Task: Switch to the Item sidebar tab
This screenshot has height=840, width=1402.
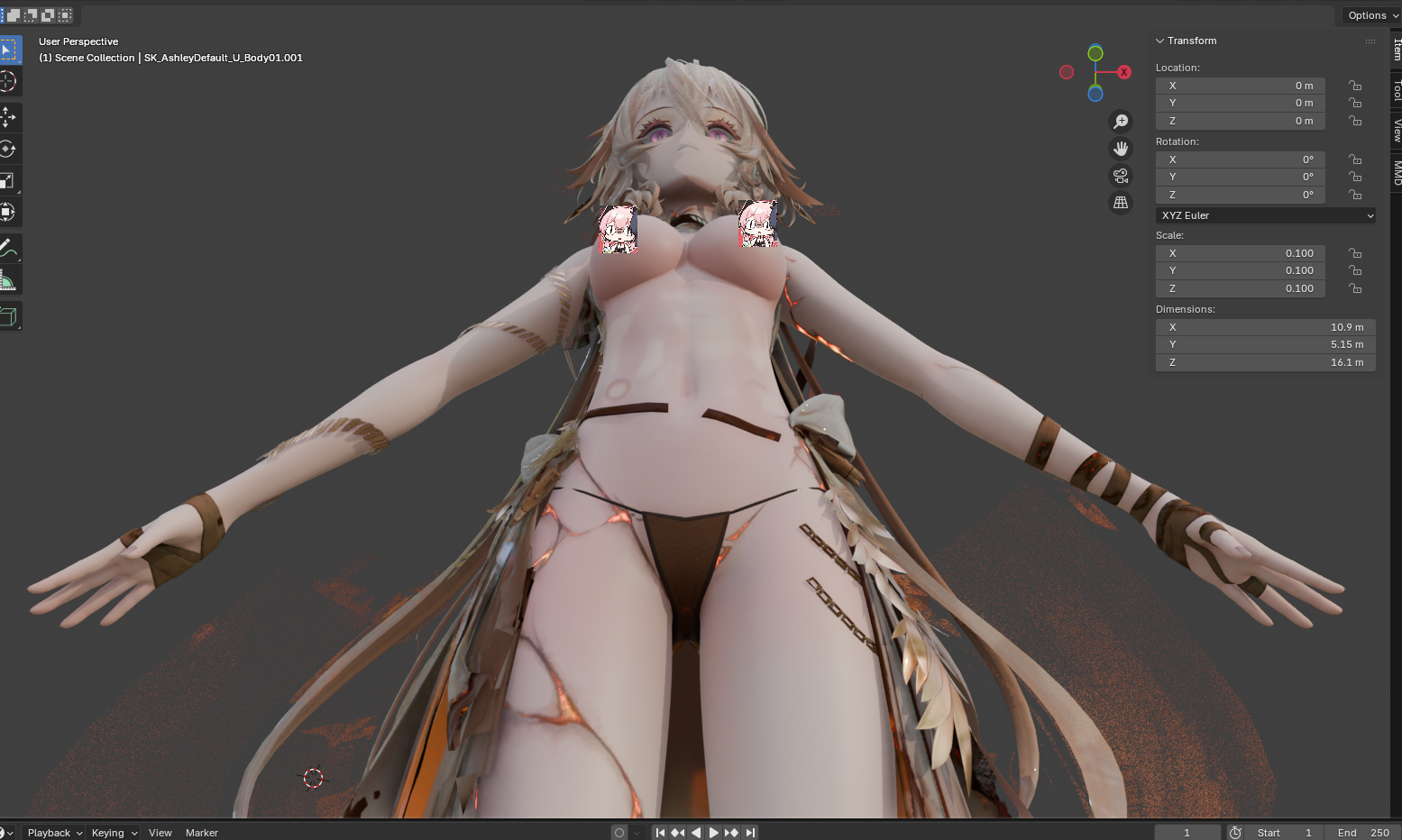Action: point(1397,49)
